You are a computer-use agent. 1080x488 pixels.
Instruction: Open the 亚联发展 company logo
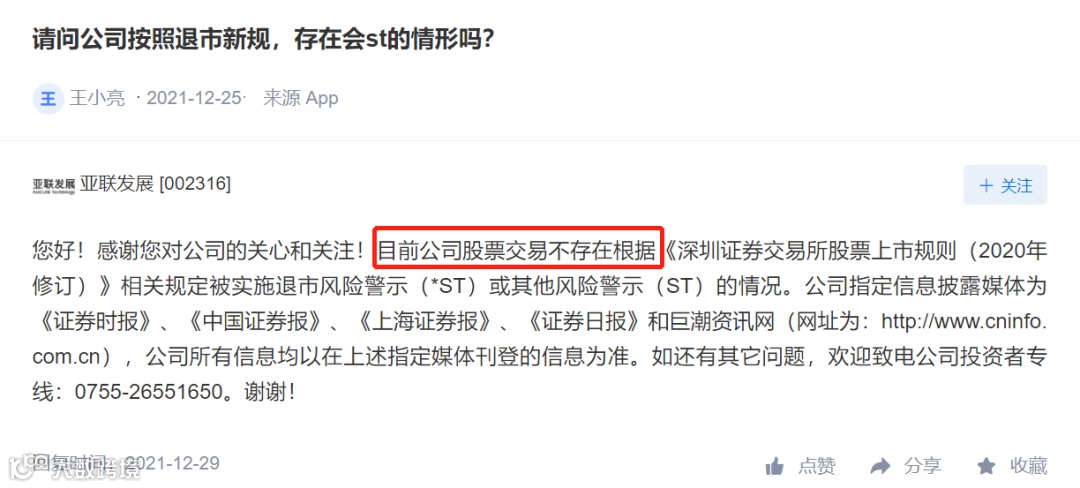53,185
